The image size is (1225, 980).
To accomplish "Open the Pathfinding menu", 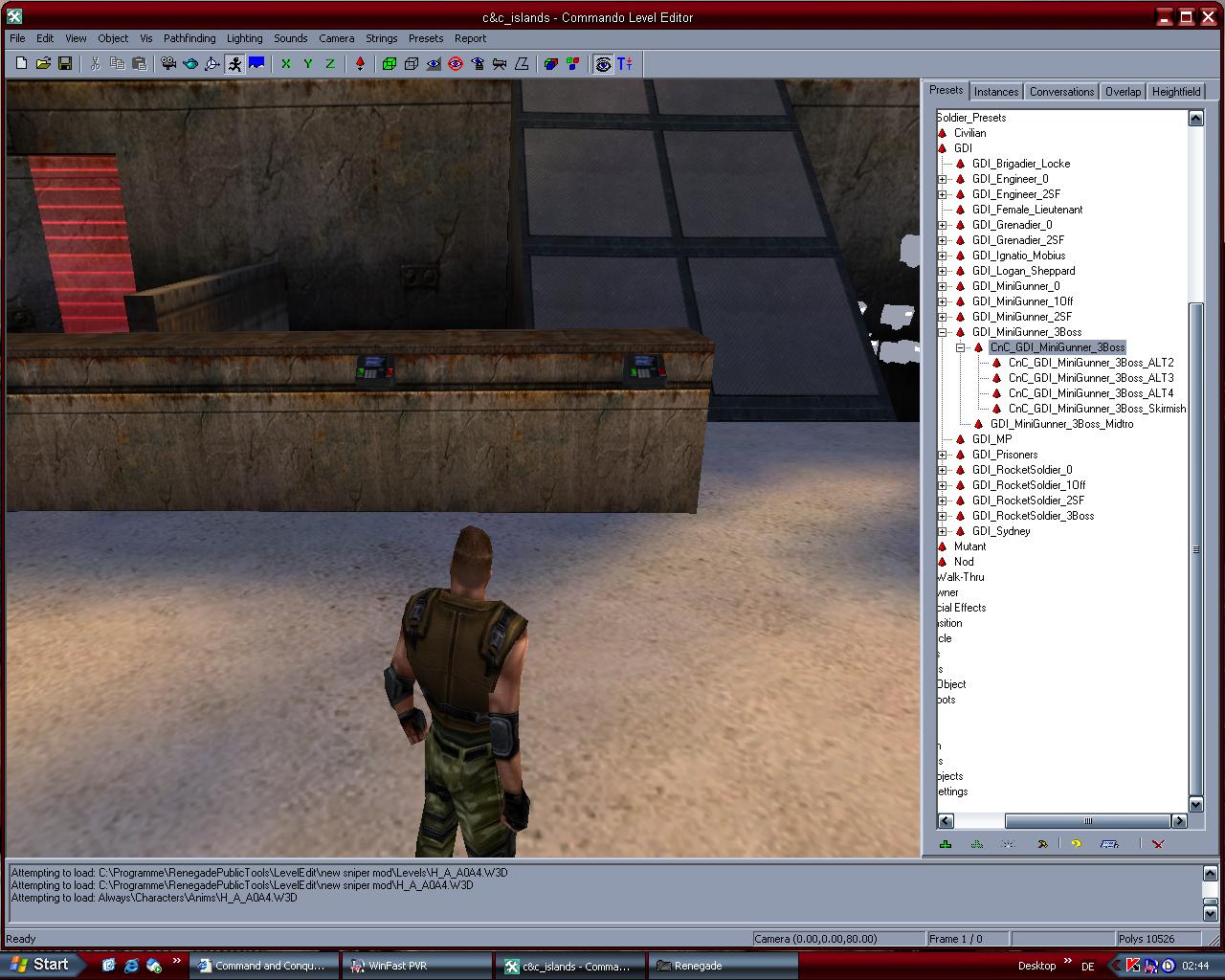I will pos(189,38).
